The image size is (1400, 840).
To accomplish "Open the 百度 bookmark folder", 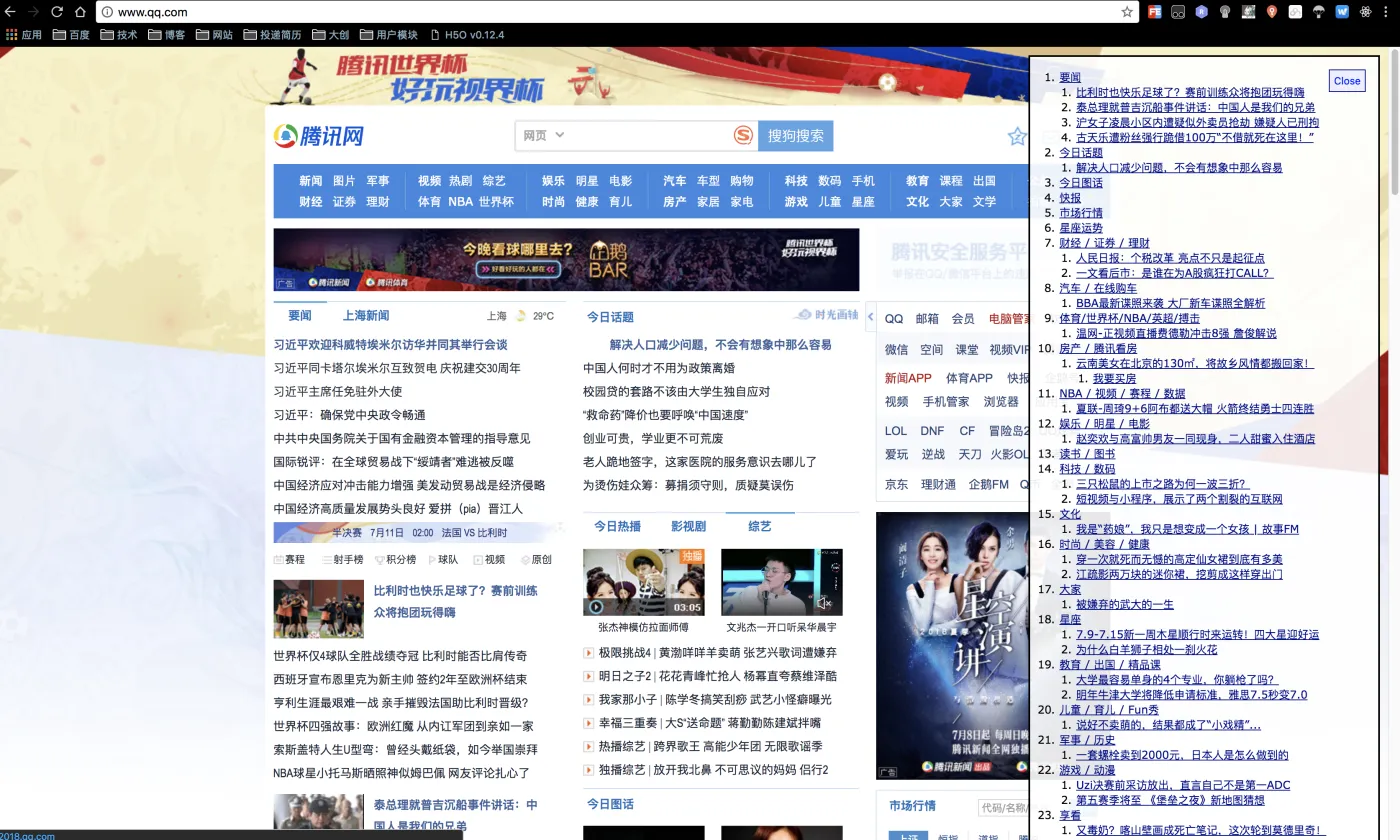I will (70, 34).
